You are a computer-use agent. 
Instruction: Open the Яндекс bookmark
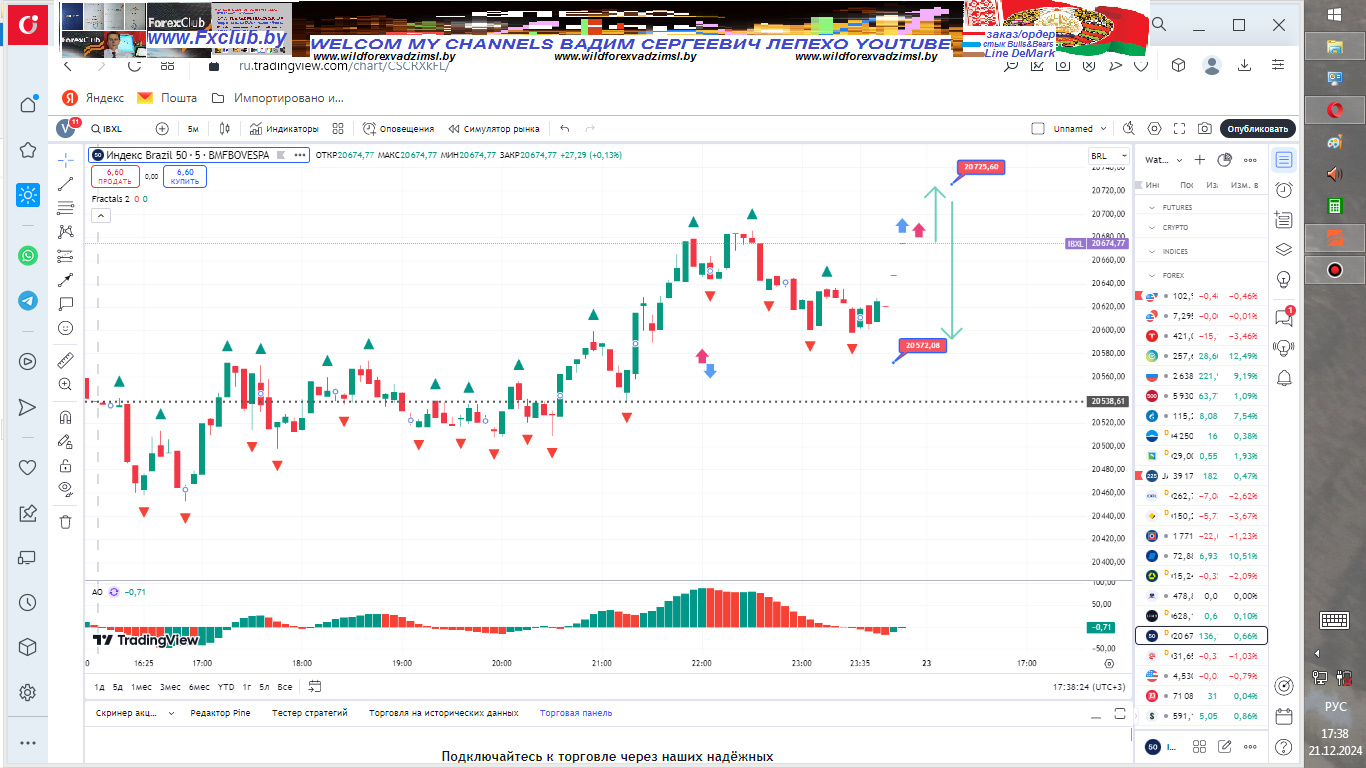pos(93,98)
